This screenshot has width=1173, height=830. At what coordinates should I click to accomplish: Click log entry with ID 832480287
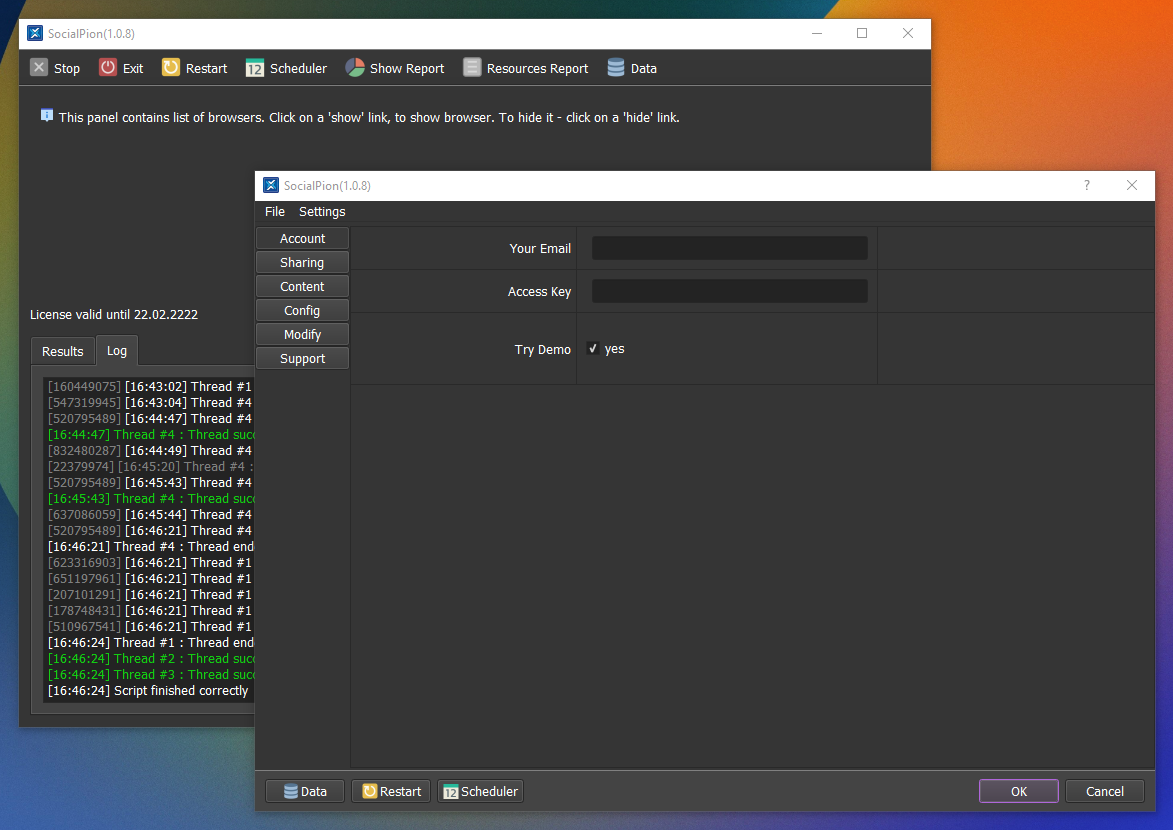pyautogui.click(x=150, y=451)
